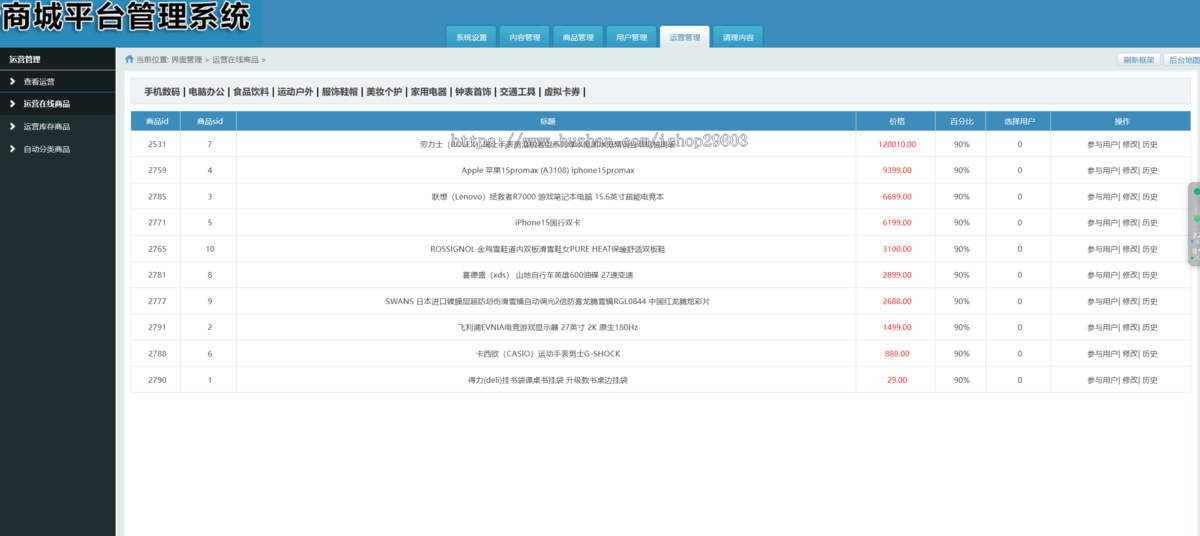1200x536 pixels.
Task: Filter by 交通工具 category
Action: click(x=518, y=91)
